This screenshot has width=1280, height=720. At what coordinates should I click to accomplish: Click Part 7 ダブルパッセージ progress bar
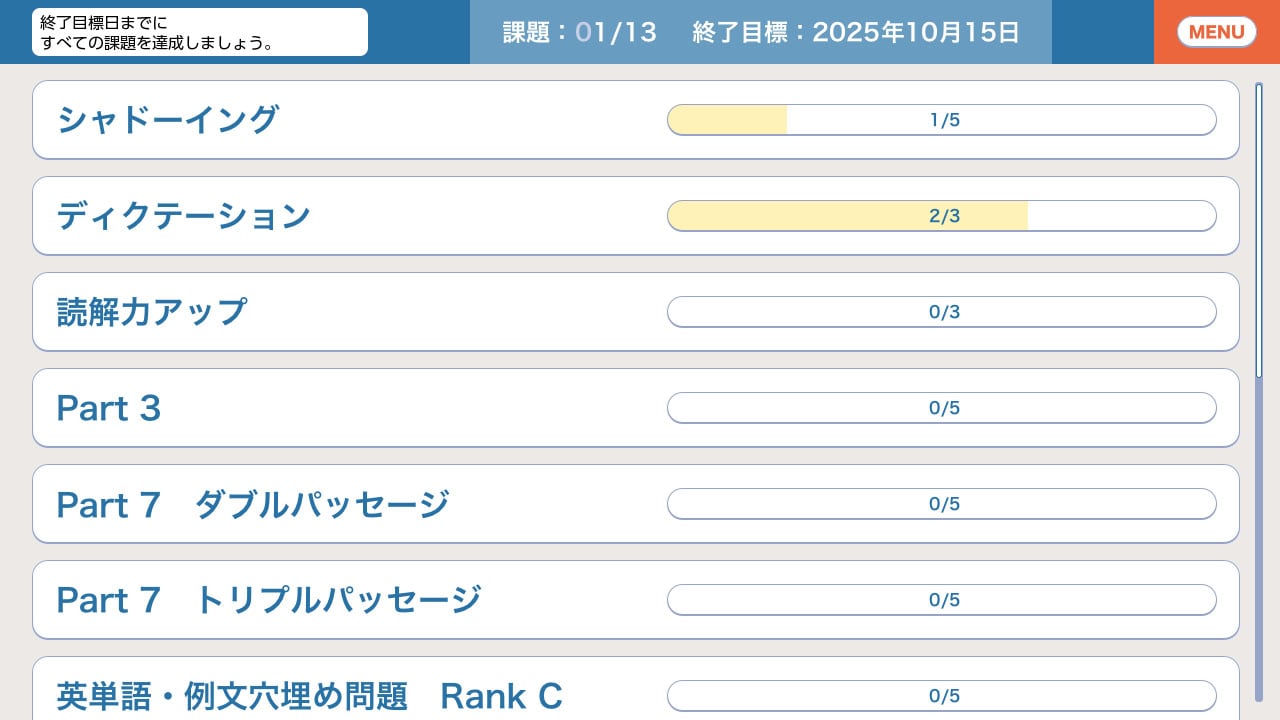941,503
